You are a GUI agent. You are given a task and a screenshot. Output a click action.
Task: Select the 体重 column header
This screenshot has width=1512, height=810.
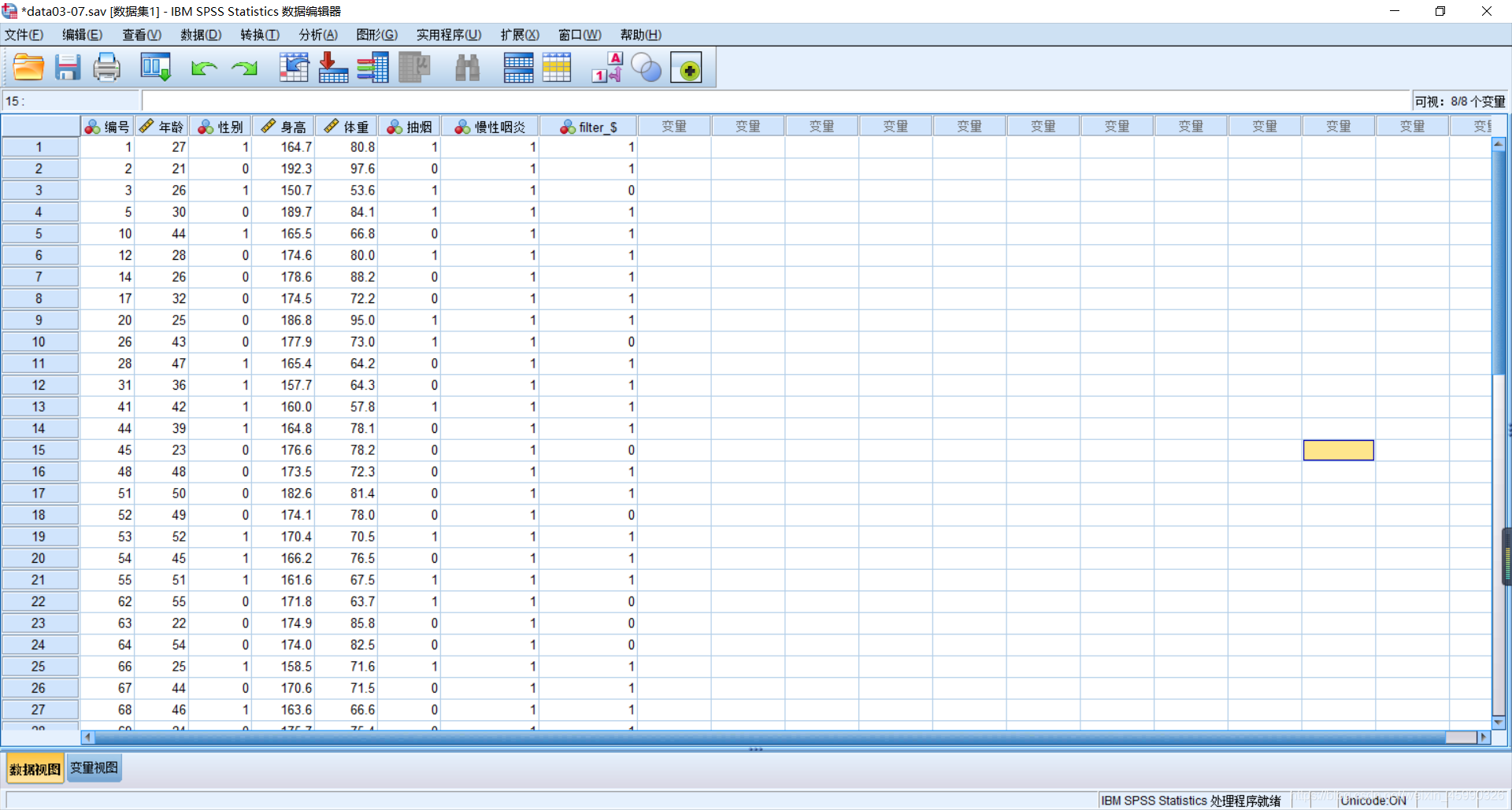click(346, 127)
